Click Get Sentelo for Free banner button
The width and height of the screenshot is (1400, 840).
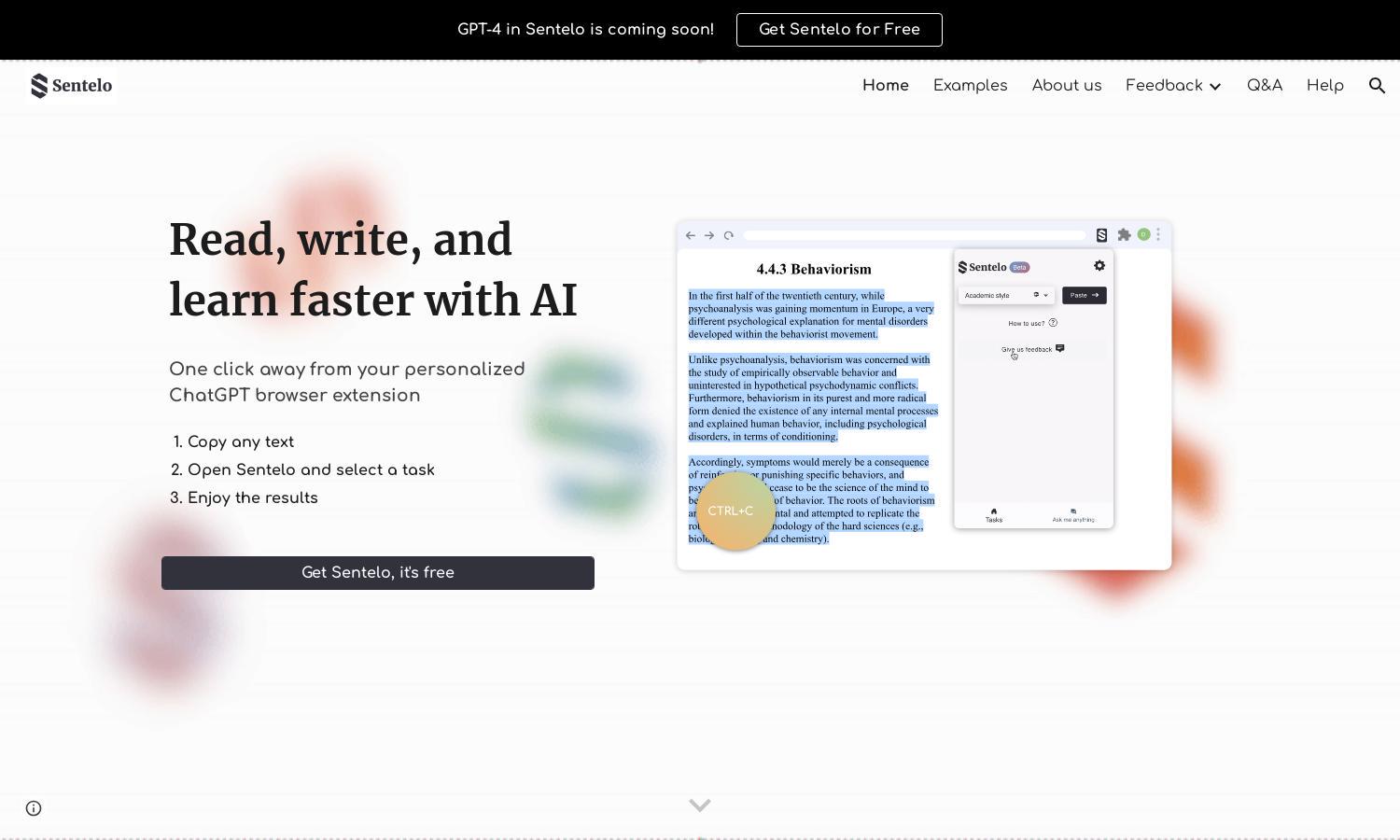[x=839, y=30]
